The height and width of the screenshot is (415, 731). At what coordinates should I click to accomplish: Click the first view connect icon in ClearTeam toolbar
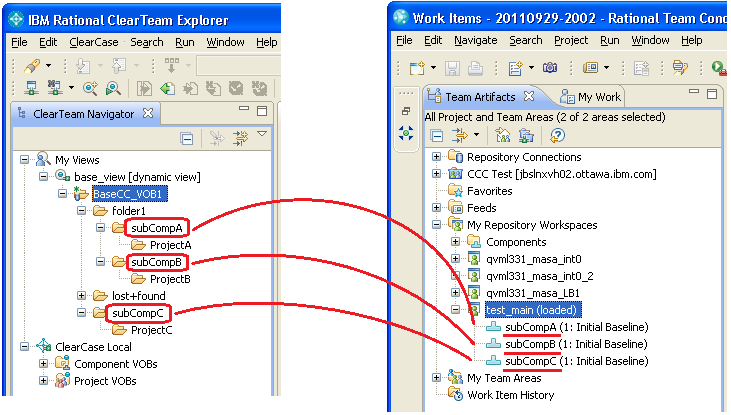[x=32, y=88]
